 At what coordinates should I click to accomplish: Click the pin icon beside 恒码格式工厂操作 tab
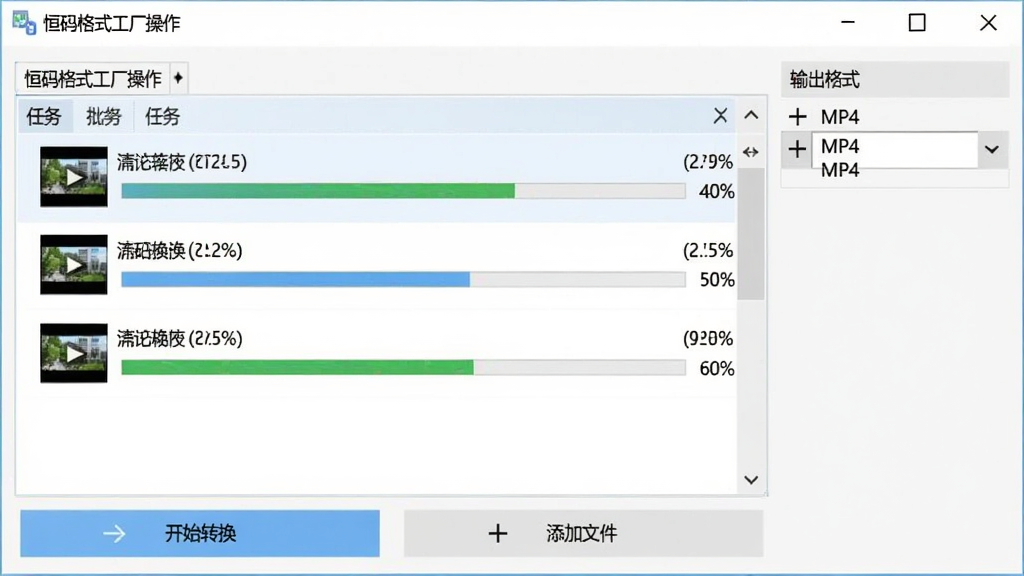click(178, 78)
